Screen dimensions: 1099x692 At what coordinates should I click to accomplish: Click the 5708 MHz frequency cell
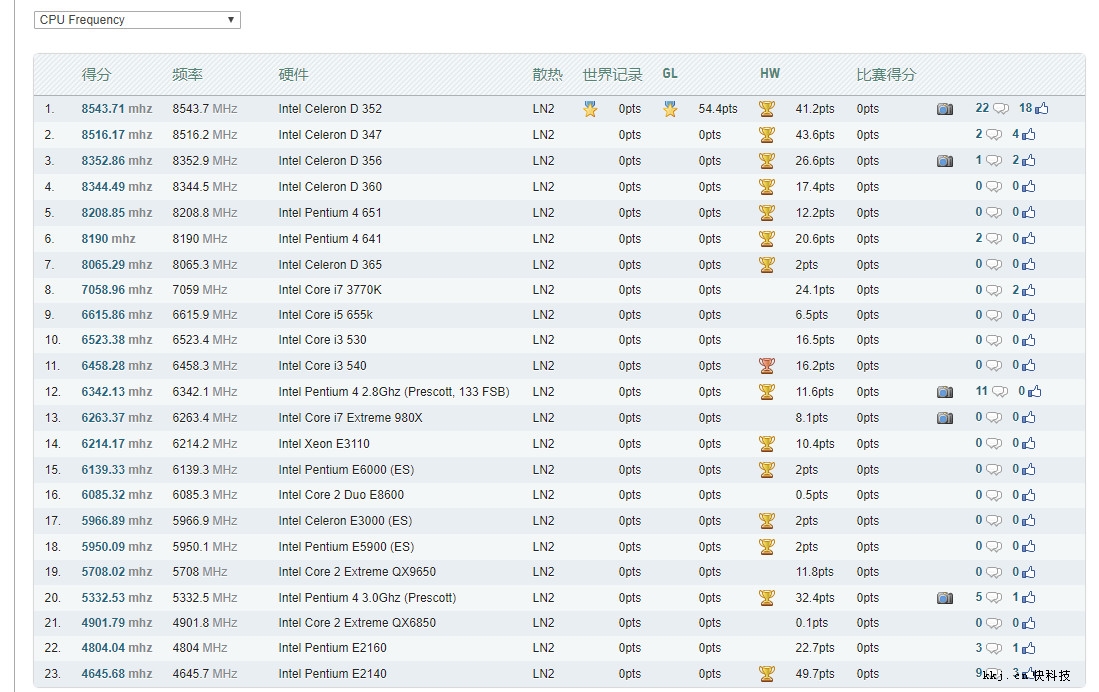pyautogui.click(x=200, y=571)
